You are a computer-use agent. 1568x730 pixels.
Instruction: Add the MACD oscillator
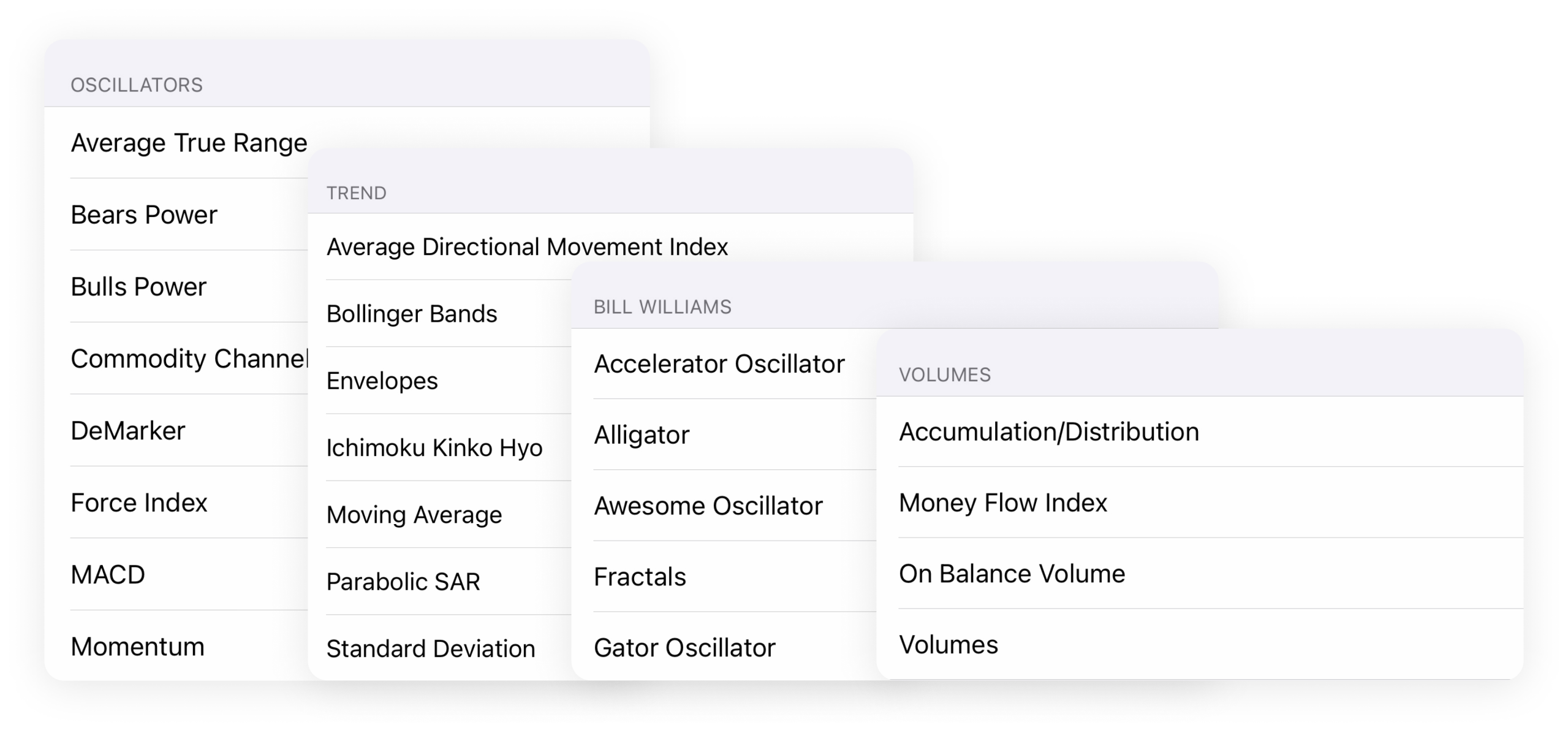click(x=108, y=575)
